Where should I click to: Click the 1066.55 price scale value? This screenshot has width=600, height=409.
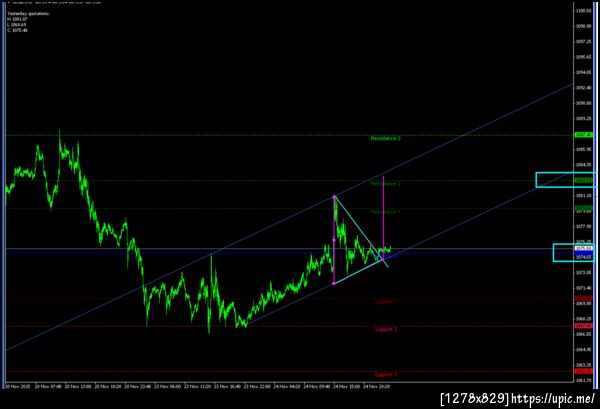(583, 334)
